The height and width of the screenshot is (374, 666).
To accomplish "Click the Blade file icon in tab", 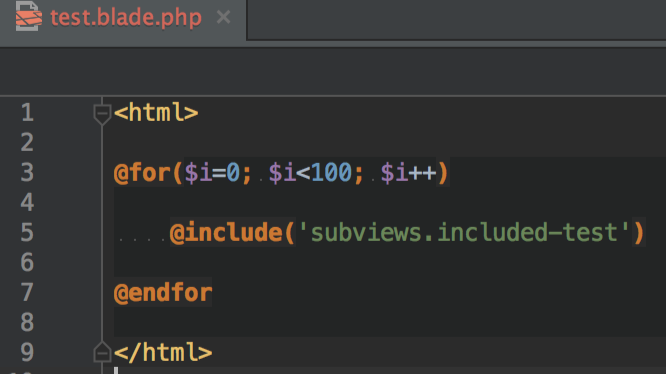I will (28, 16).
